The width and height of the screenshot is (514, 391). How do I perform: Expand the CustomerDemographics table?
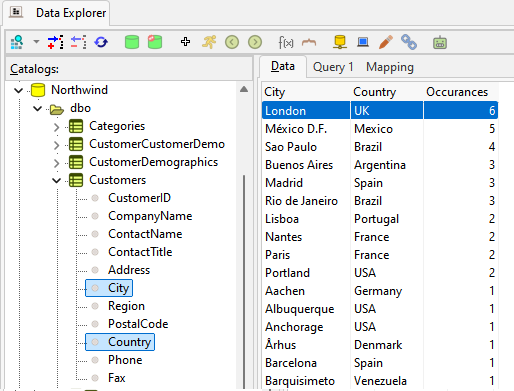(x=56, y=163)
